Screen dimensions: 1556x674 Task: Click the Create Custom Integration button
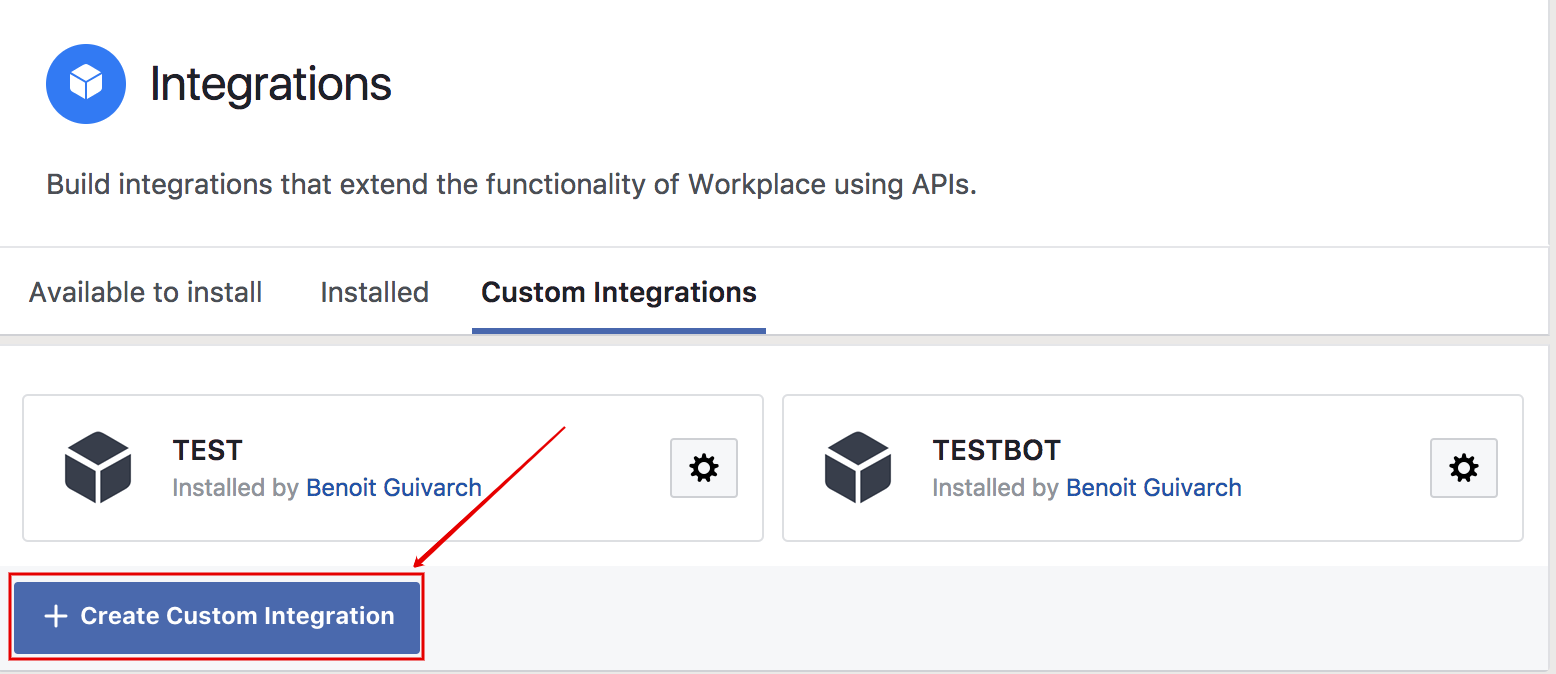tap(217, 617)
